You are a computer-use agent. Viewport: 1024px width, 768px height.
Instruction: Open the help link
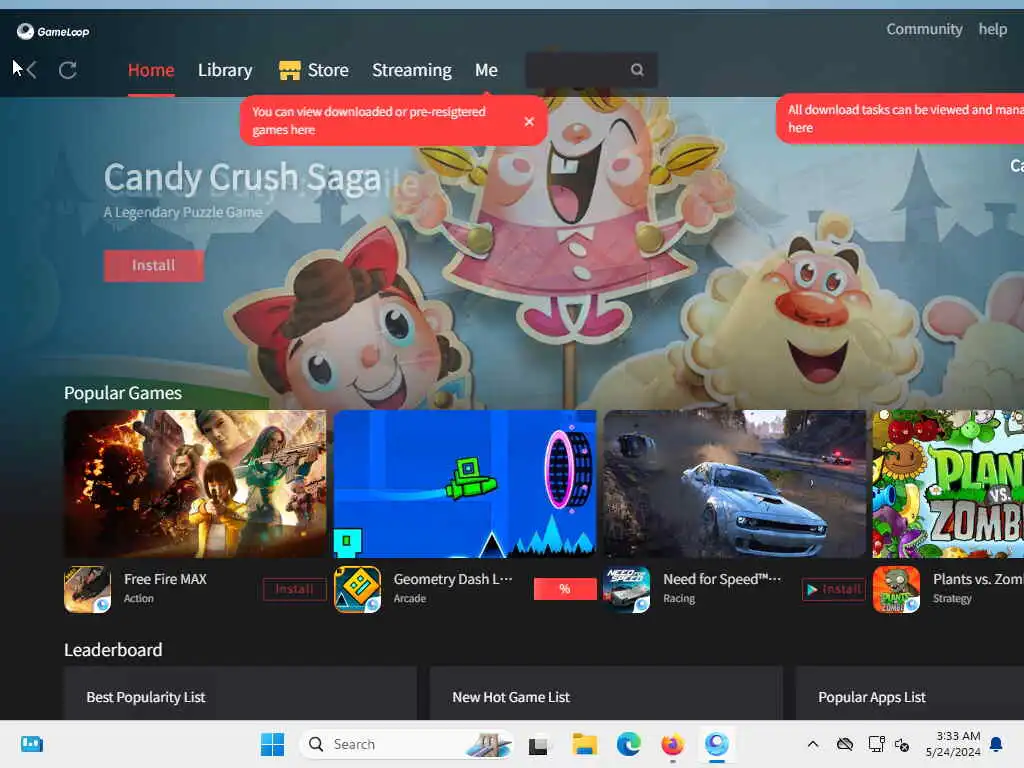(x=992, y=29)
